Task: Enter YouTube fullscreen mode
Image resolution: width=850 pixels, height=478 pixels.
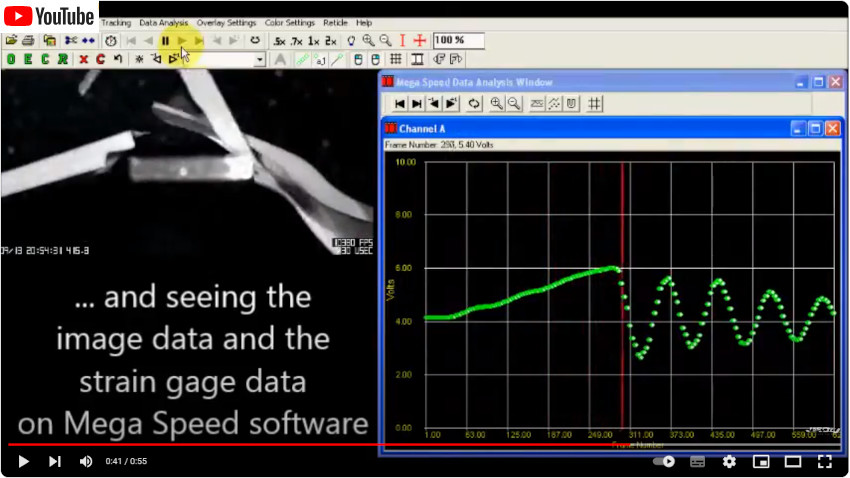Action: 825,461
